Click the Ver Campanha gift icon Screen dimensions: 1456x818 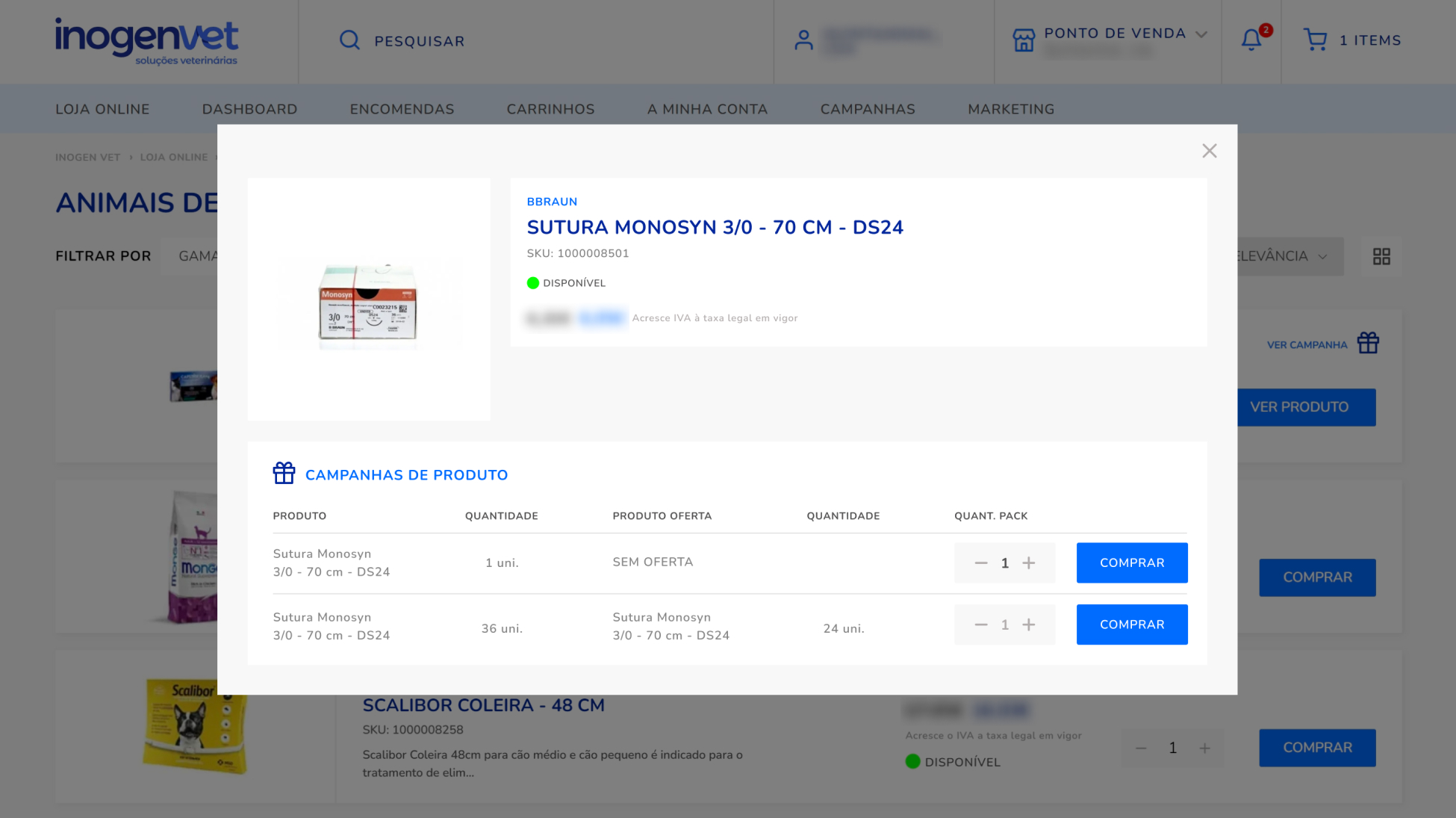[1368, 343]
